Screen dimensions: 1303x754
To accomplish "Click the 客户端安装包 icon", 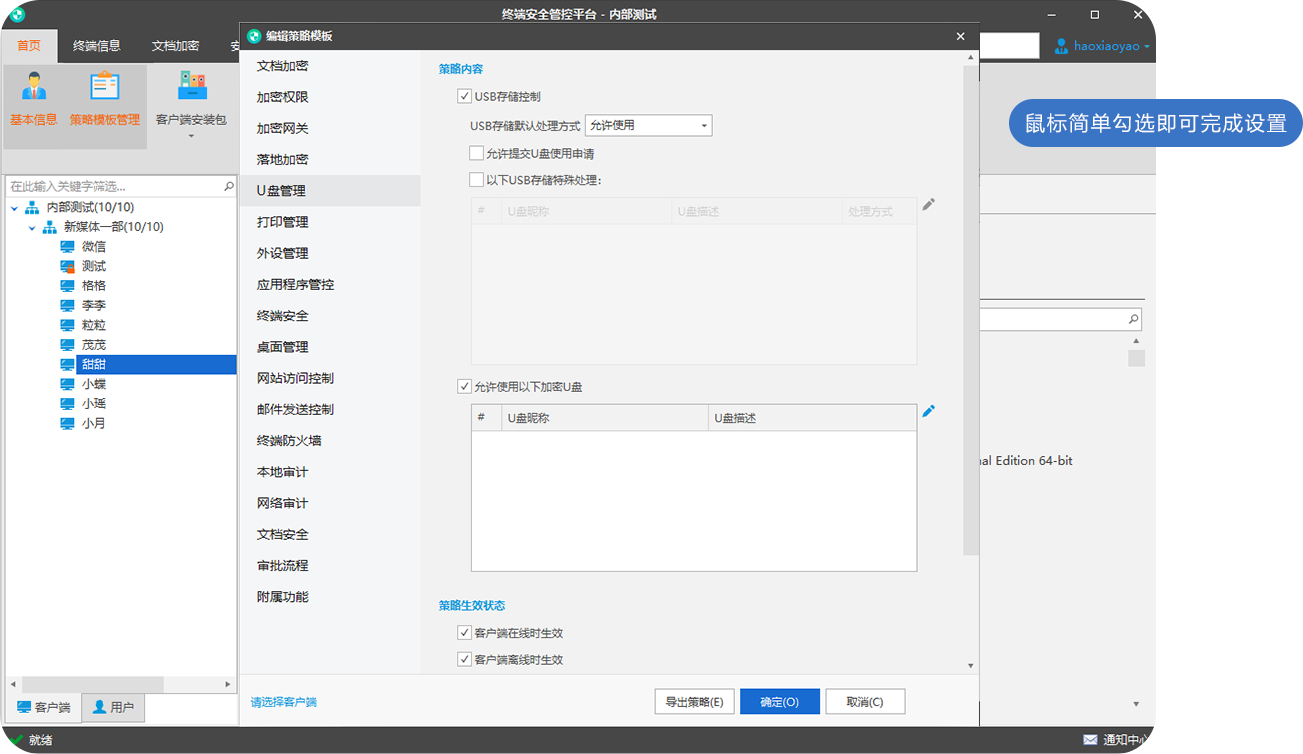I will tap(191, 88).
